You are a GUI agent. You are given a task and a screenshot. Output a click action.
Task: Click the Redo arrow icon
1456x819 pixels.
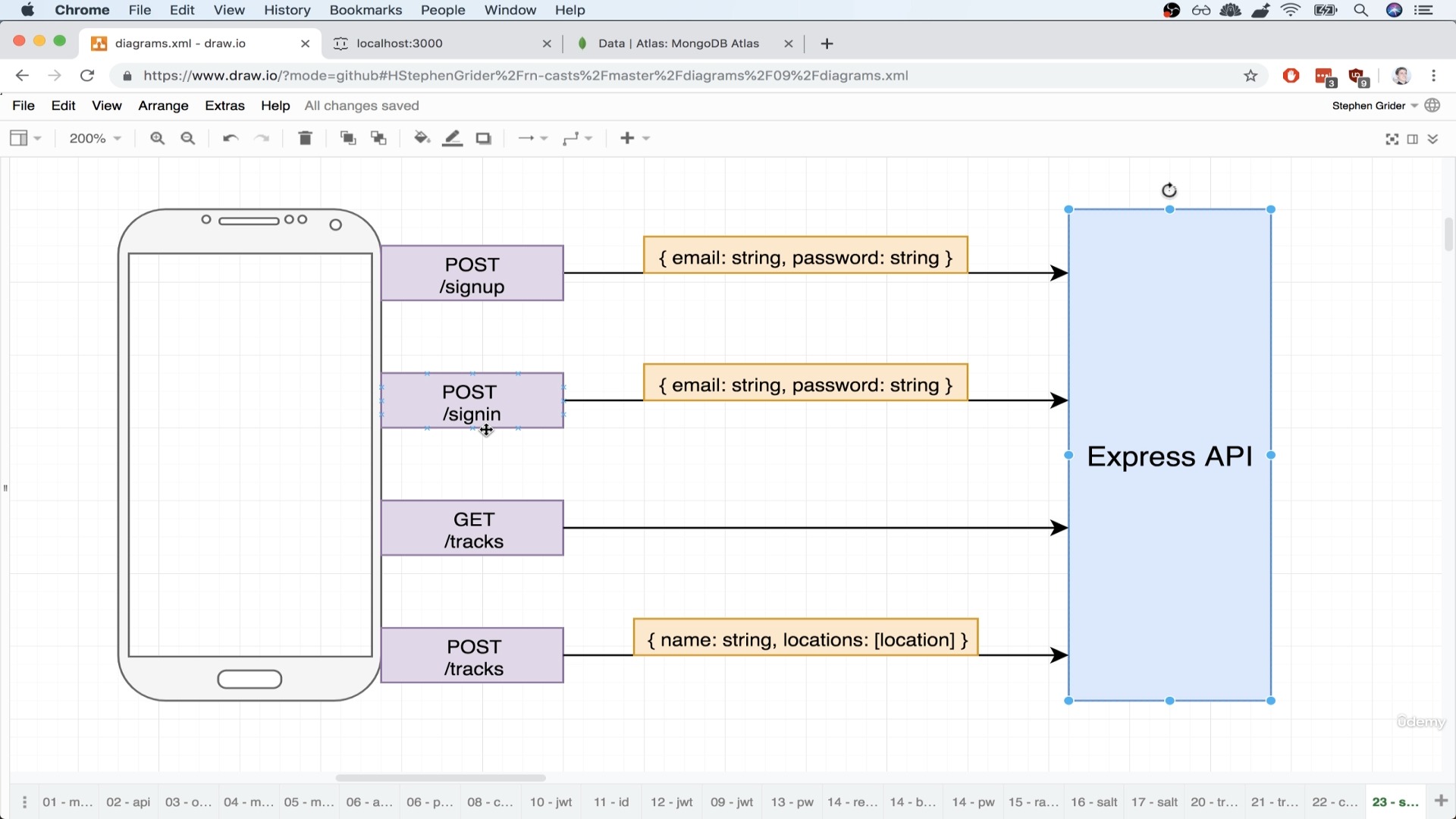coord(262,138)
